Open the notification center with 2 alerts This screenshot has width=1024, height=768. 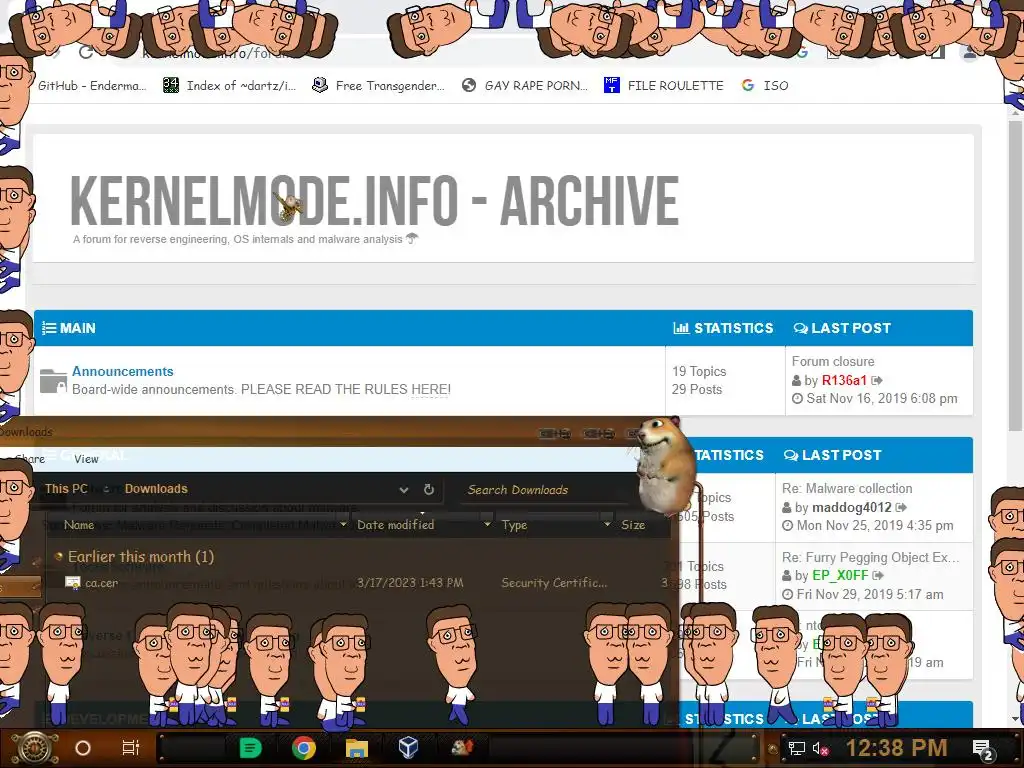click(983, 749)
